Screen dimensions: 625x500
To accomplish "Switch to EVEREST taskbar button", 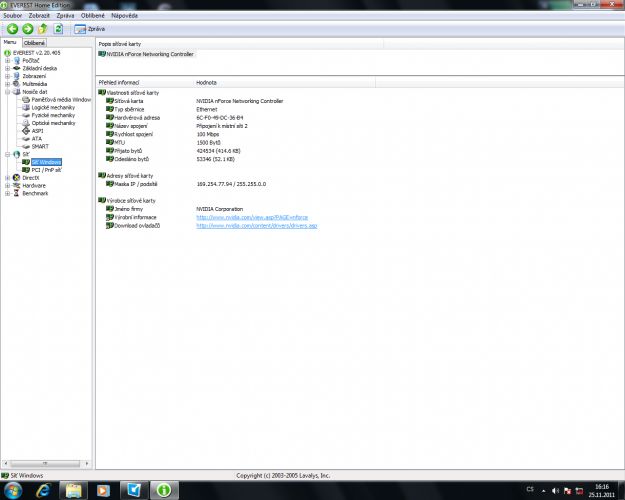I will tap(164, 490).
